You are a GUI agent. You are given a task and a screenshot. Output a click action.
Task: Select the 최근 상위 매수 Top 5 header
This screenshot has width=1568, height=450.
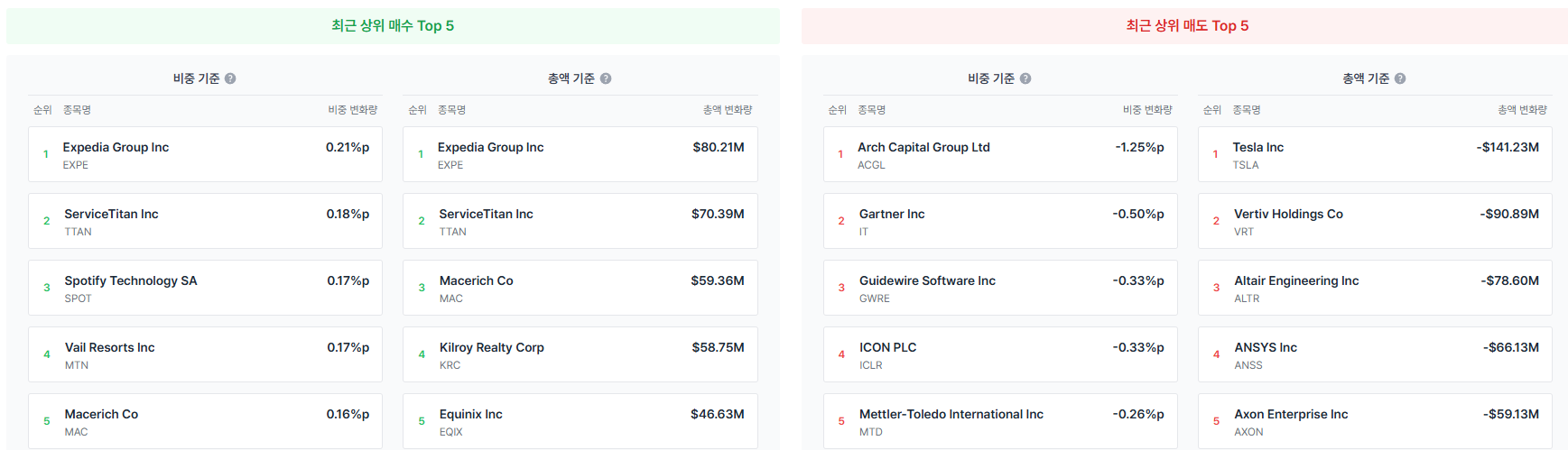[x=393, y=26]
